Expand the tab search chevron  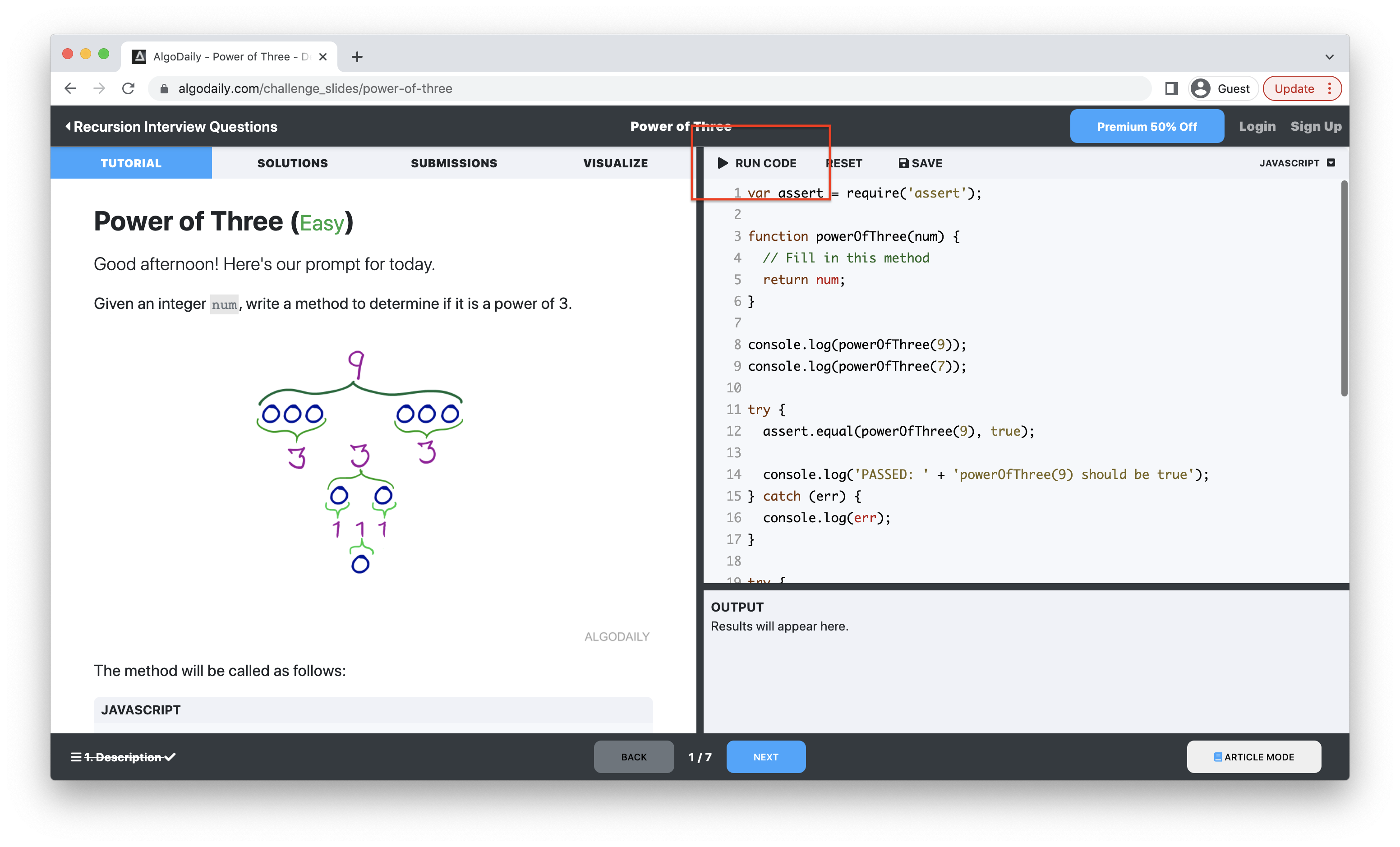pos(1330,57)
